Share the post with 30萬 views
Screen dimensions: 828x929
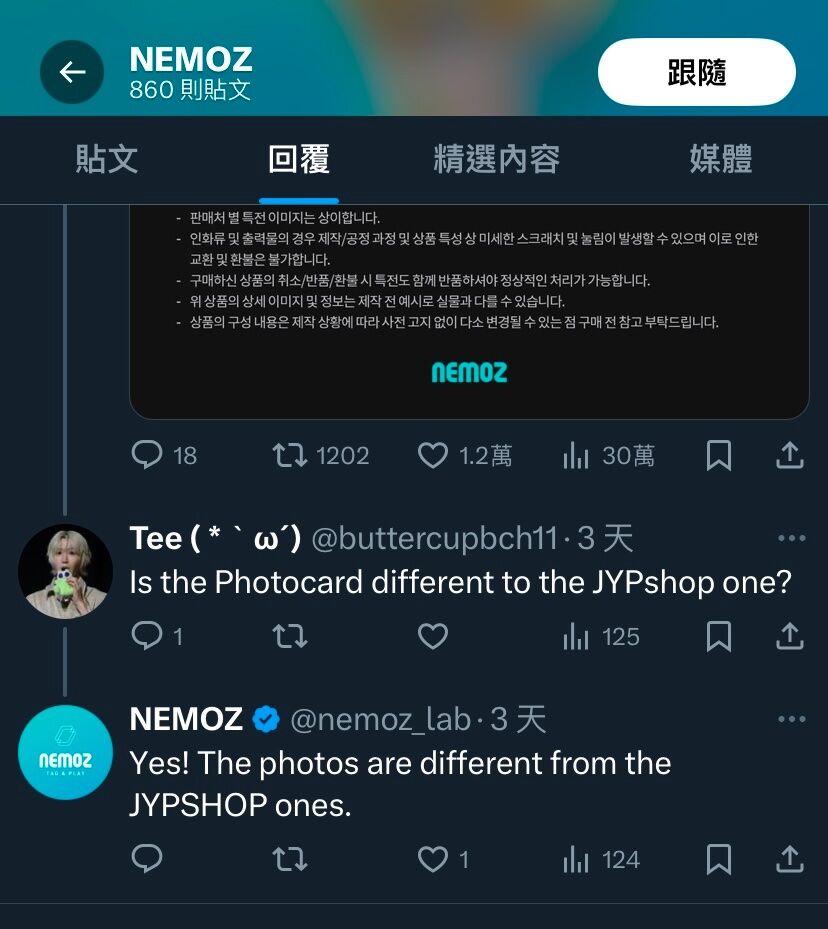pos(790,455)
